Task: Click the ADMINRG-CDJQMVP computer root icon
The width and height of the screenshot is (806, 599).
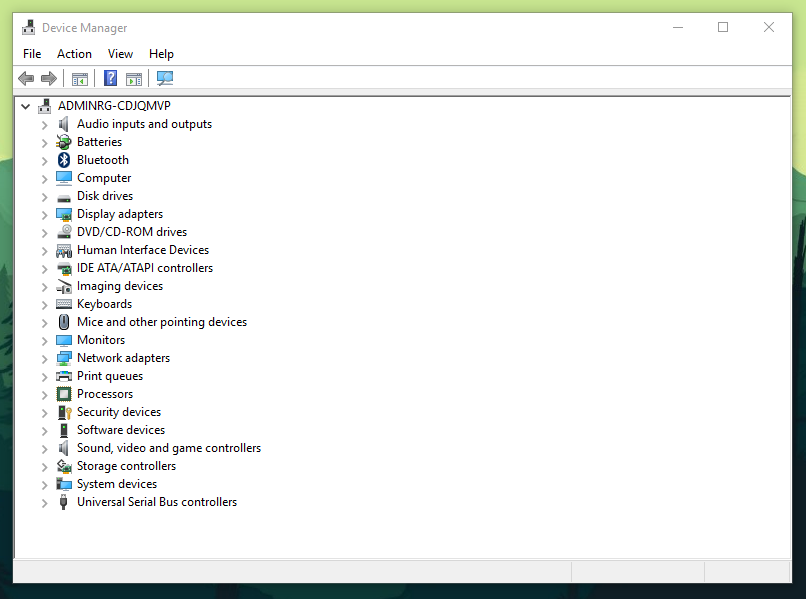Action: (45, 106)
